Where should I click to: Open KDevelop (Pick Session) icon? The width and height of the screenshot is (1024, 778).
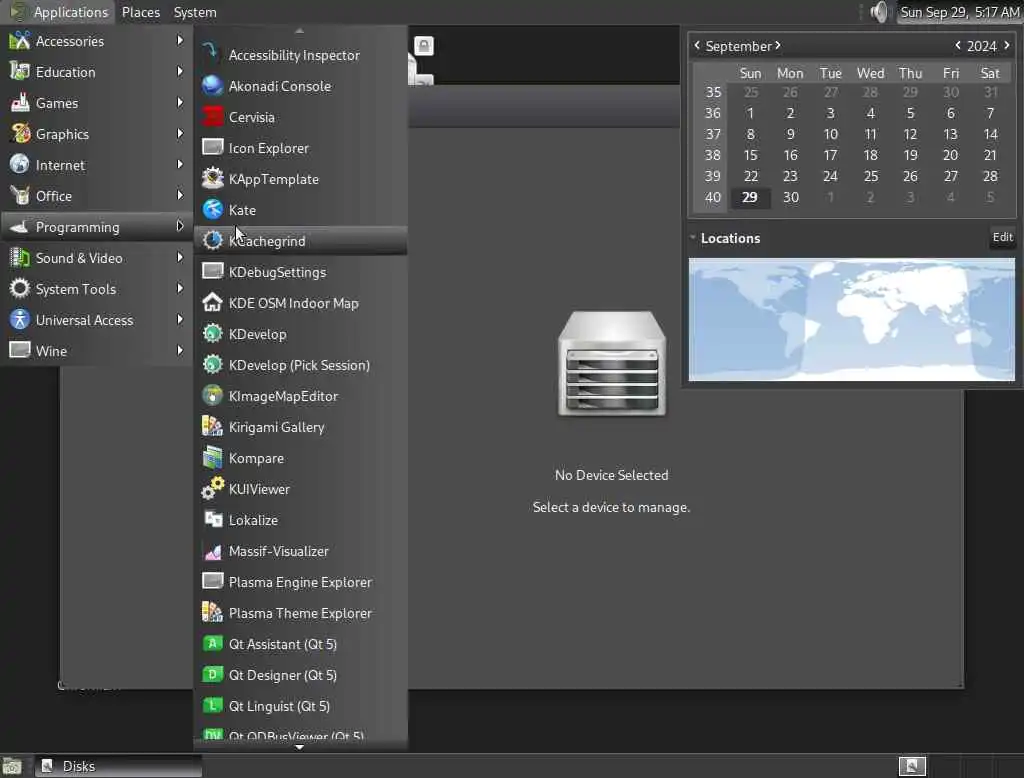click(x=212, y=365)
